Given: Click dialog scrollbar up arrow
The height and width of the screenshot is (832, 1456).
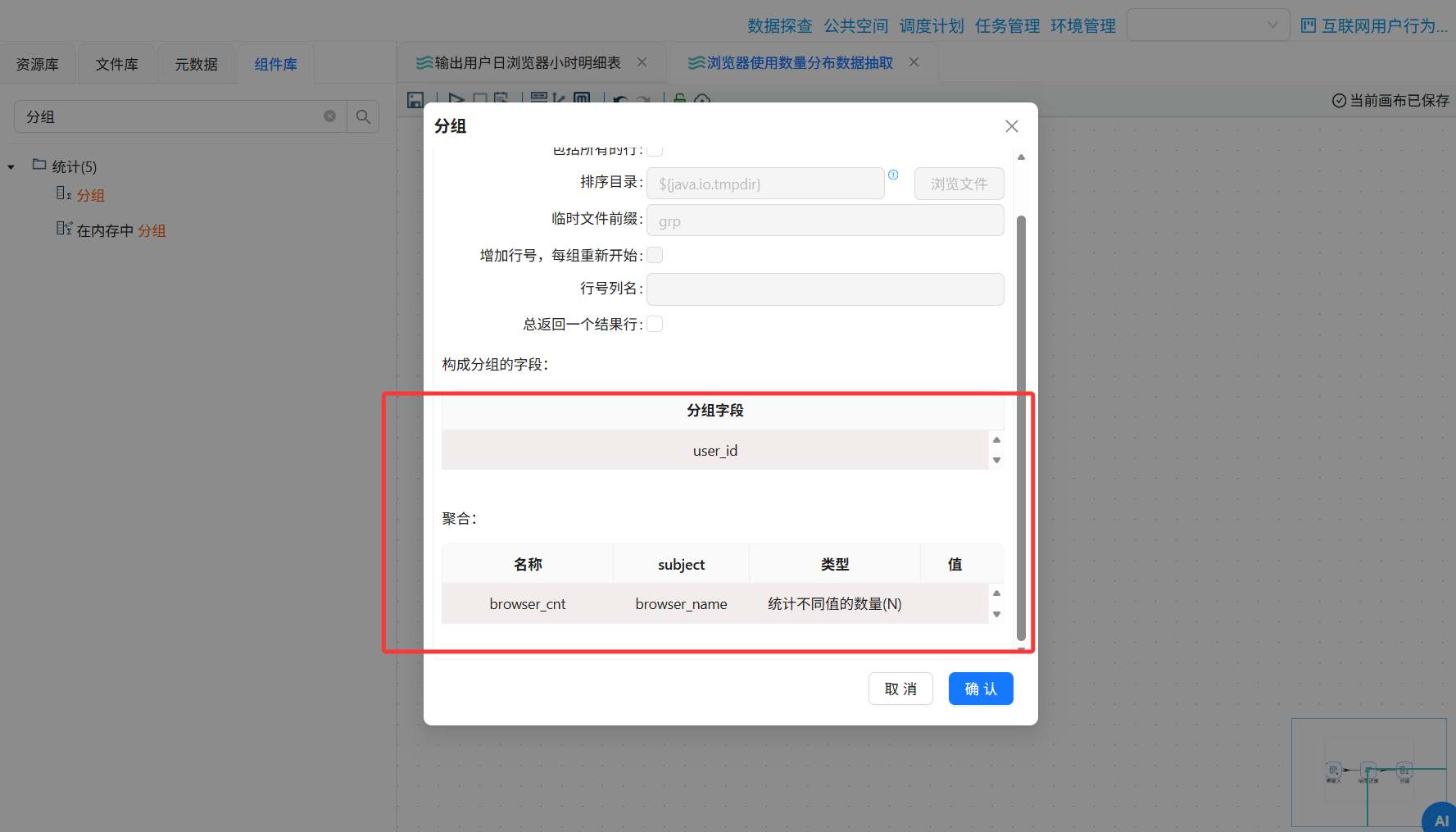Looking at the screenshot, I should pyautogui.click(x=1021, y=157).
